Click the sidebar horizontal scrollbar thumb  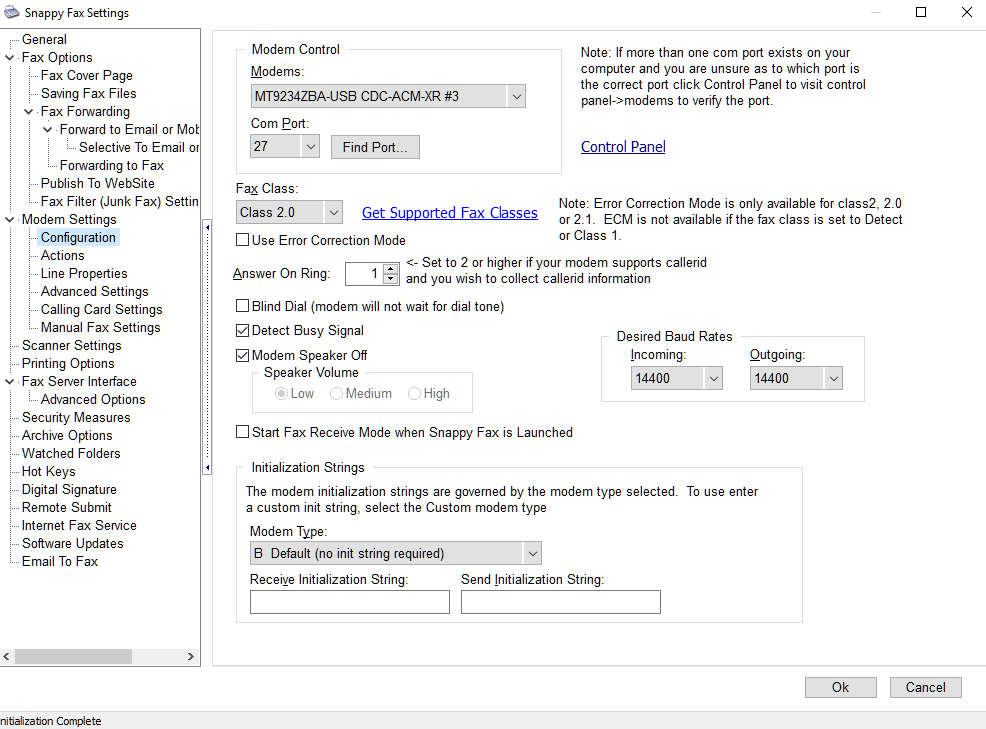coord(74,657)
